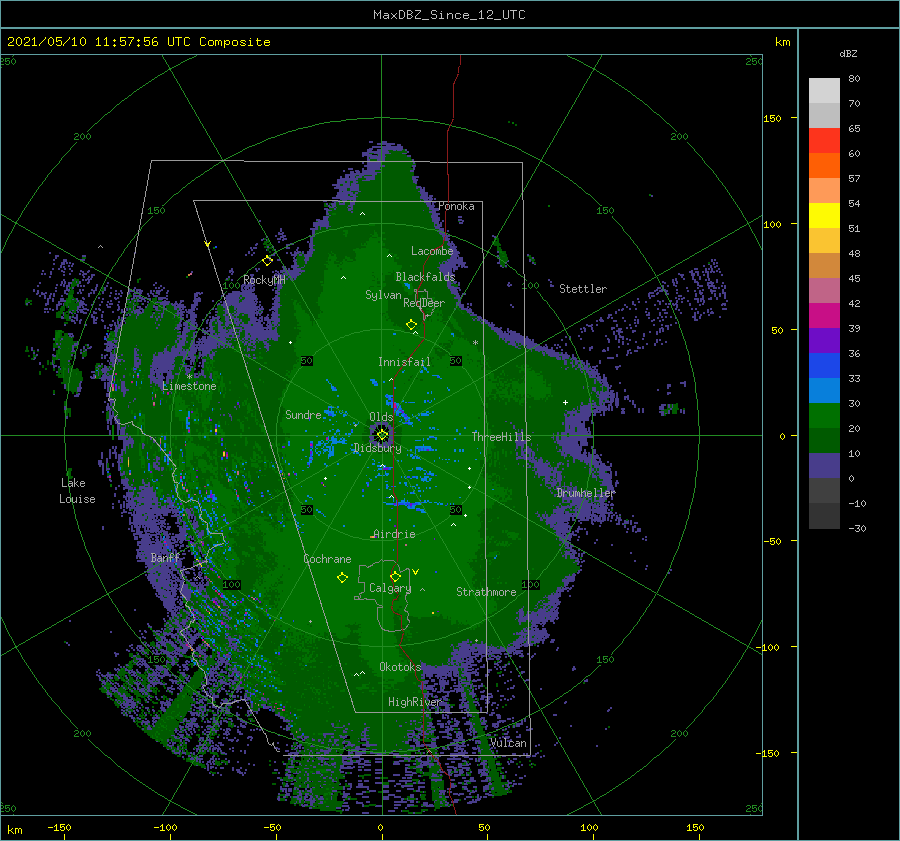The width and height of the screenshot is (900, 841).
Task: Click the Didsbury label
Action: click(378, 448)
